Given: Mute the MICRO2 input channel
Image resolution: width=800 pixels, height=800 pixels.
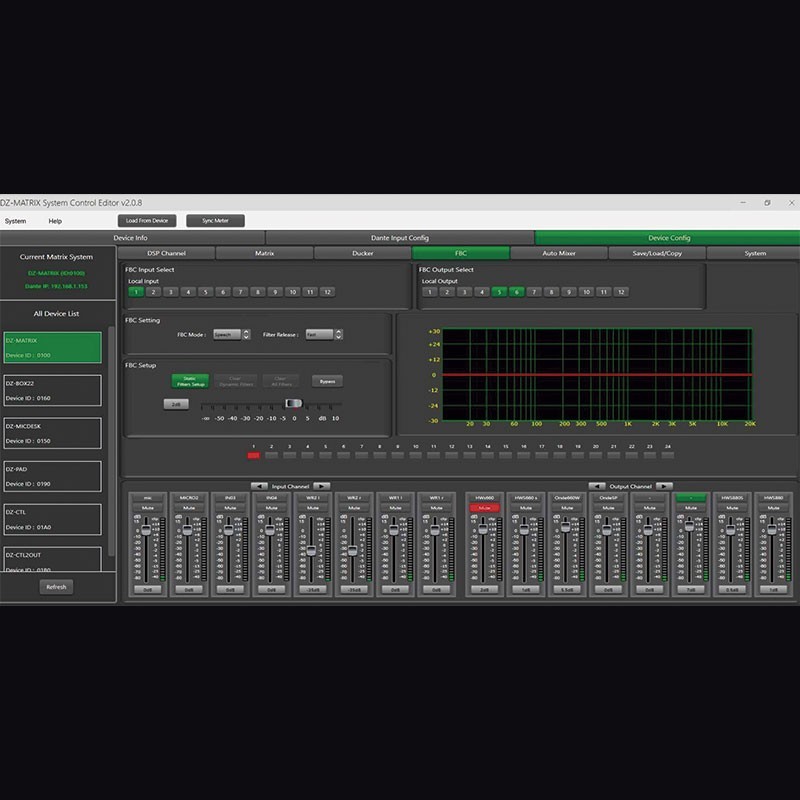Looking at the screenshot, I should [189, 508].
